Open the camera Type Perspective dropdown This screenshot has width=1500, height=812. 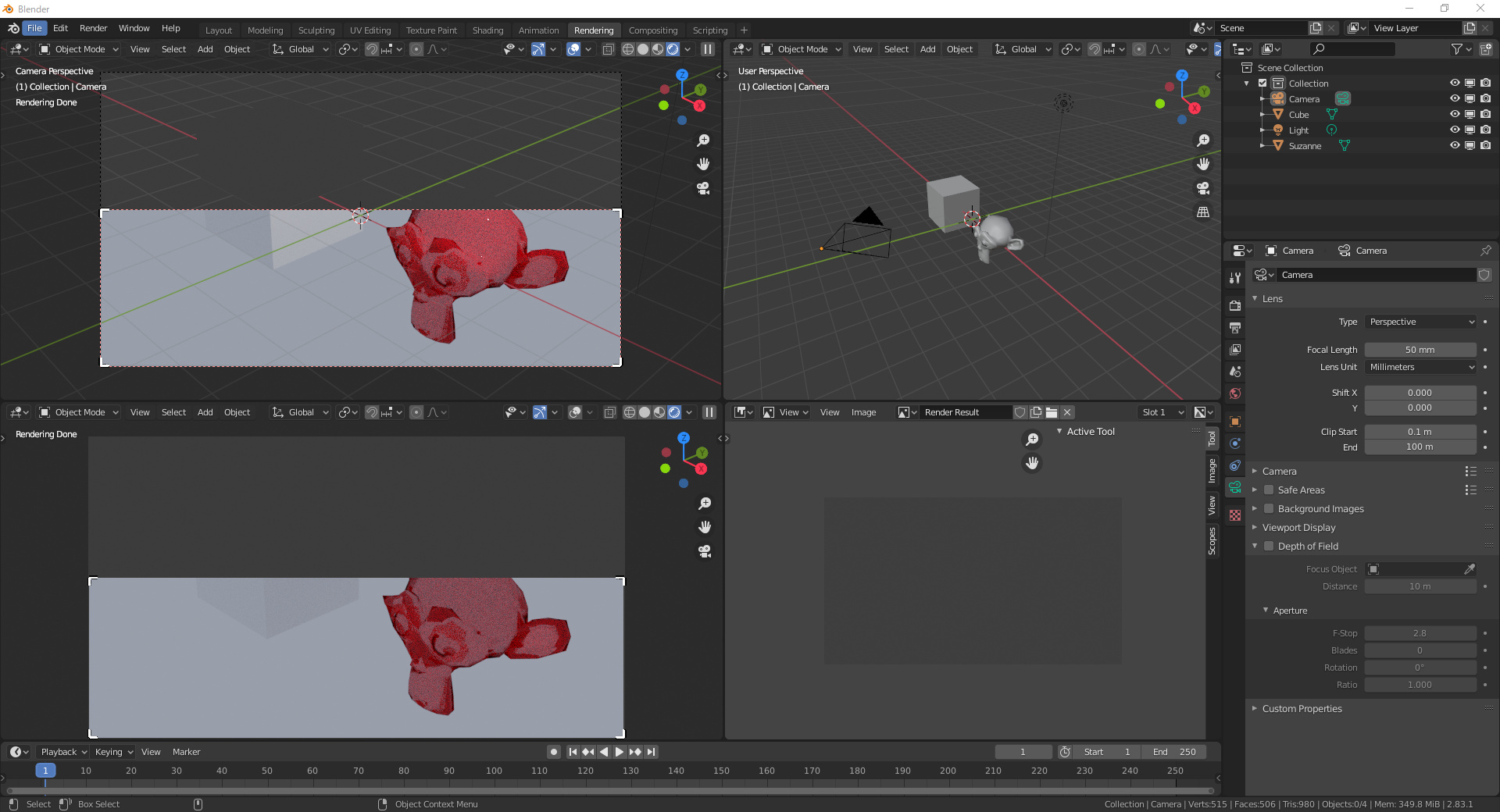1420,322
